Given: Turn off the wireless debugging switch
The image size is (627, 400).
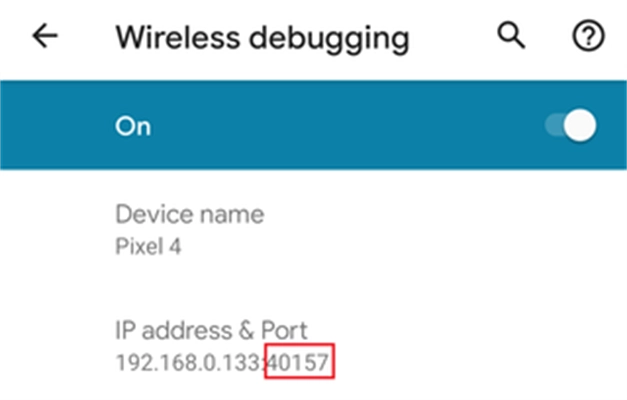Looking at the screenshot, I should click(x=571, y=126).
